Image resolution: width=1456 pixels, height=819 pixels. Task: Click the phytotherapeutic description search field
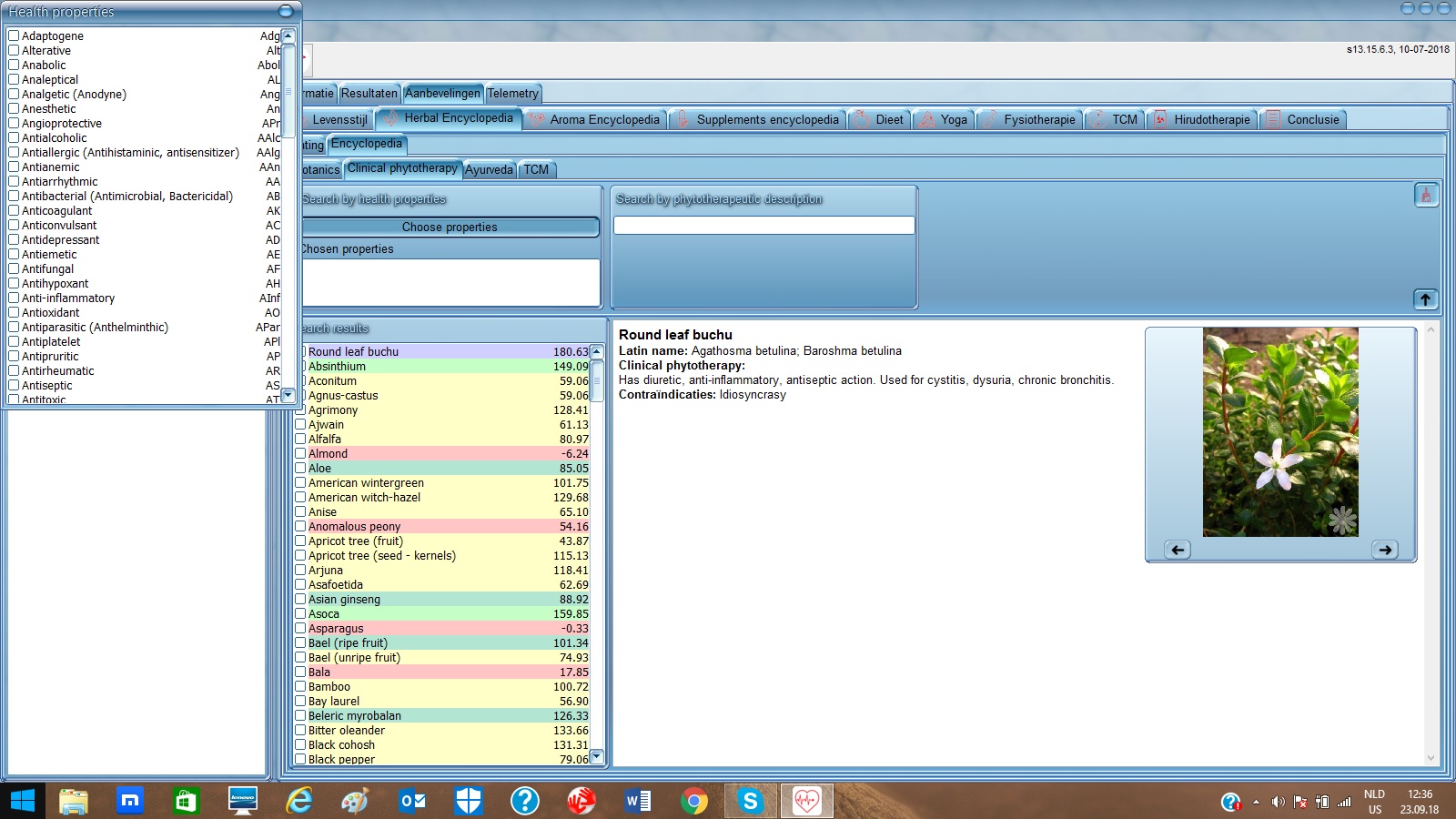[x=763, y=225]
